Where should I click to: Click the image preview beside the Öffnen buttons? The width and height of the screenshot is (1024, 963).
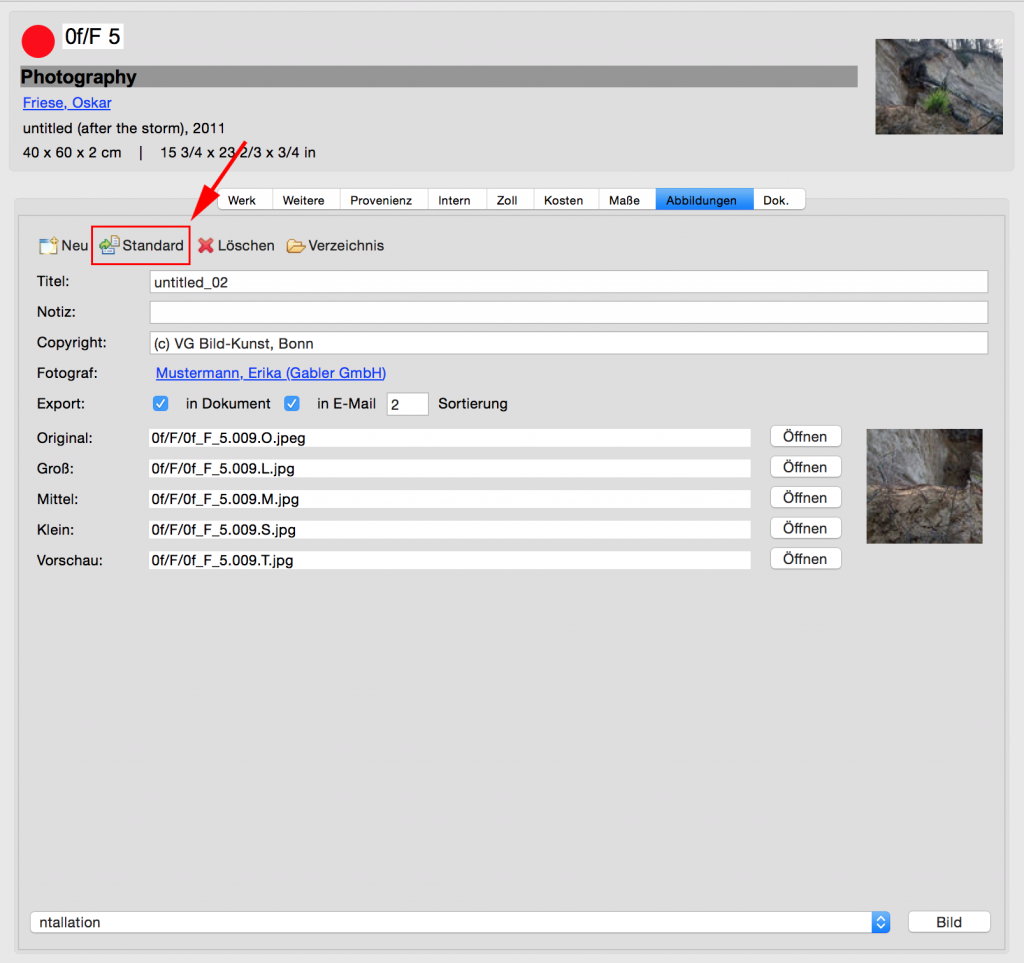tap(924, 486)
